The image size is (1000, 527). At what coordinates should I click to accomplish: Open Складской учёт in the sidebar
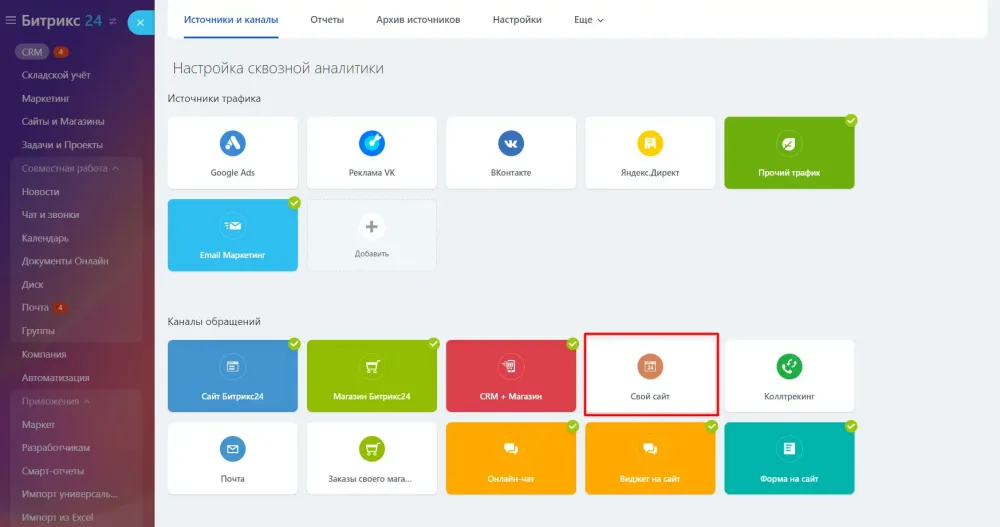[56, 75]
